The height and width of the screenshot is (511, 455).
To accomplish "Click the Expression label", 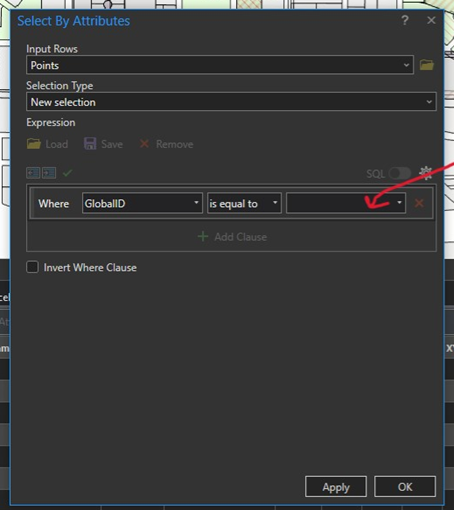I will [x=51, y=123].
